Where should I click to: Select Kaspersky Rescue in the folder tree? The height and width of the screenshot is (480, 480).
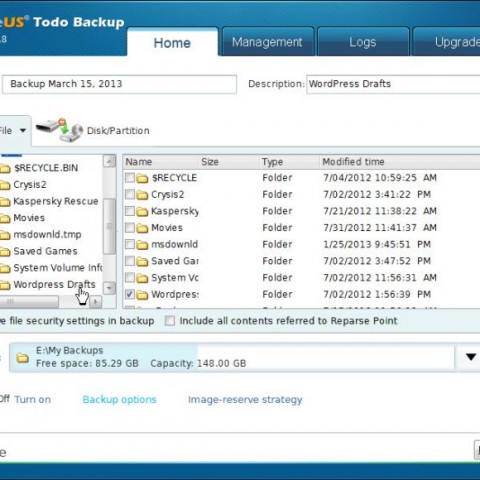tap(56, 201)
